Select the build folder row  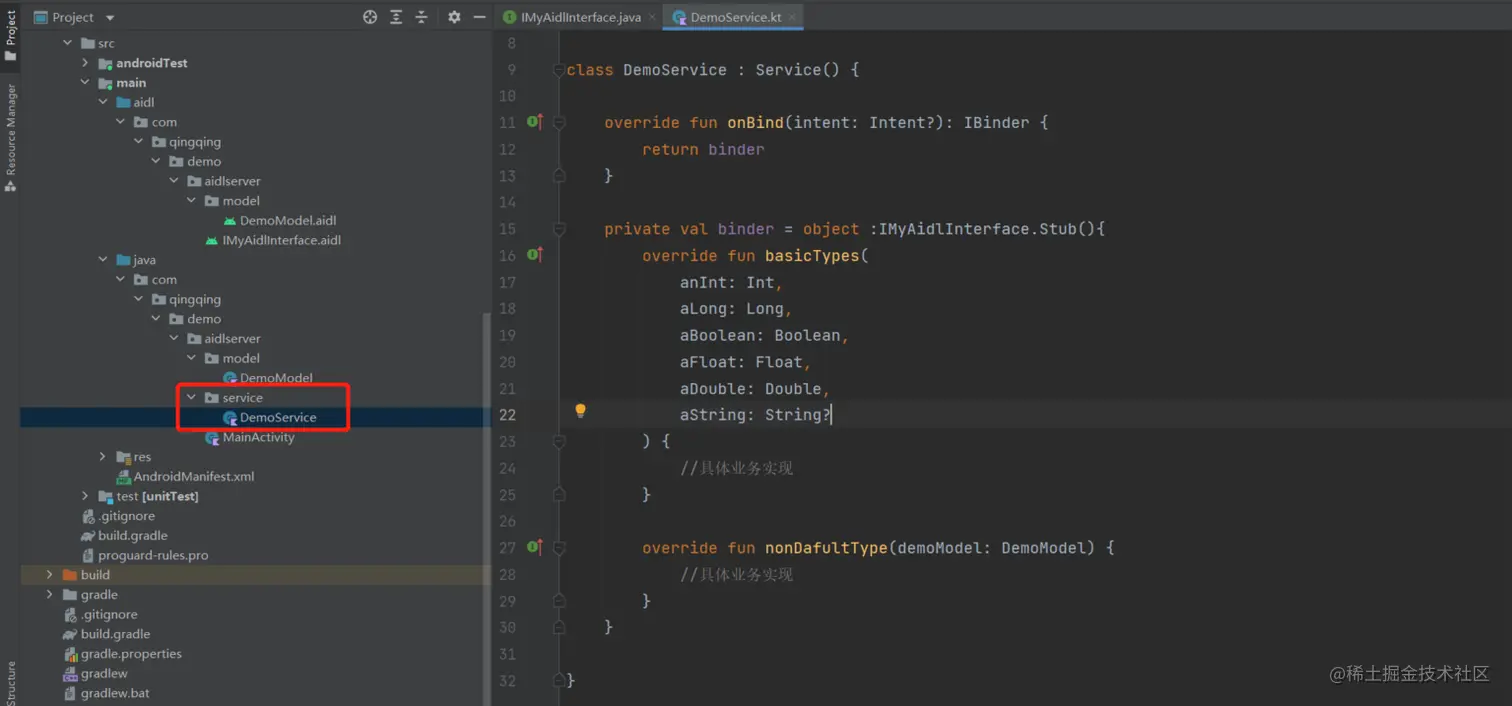pos(255,575)
